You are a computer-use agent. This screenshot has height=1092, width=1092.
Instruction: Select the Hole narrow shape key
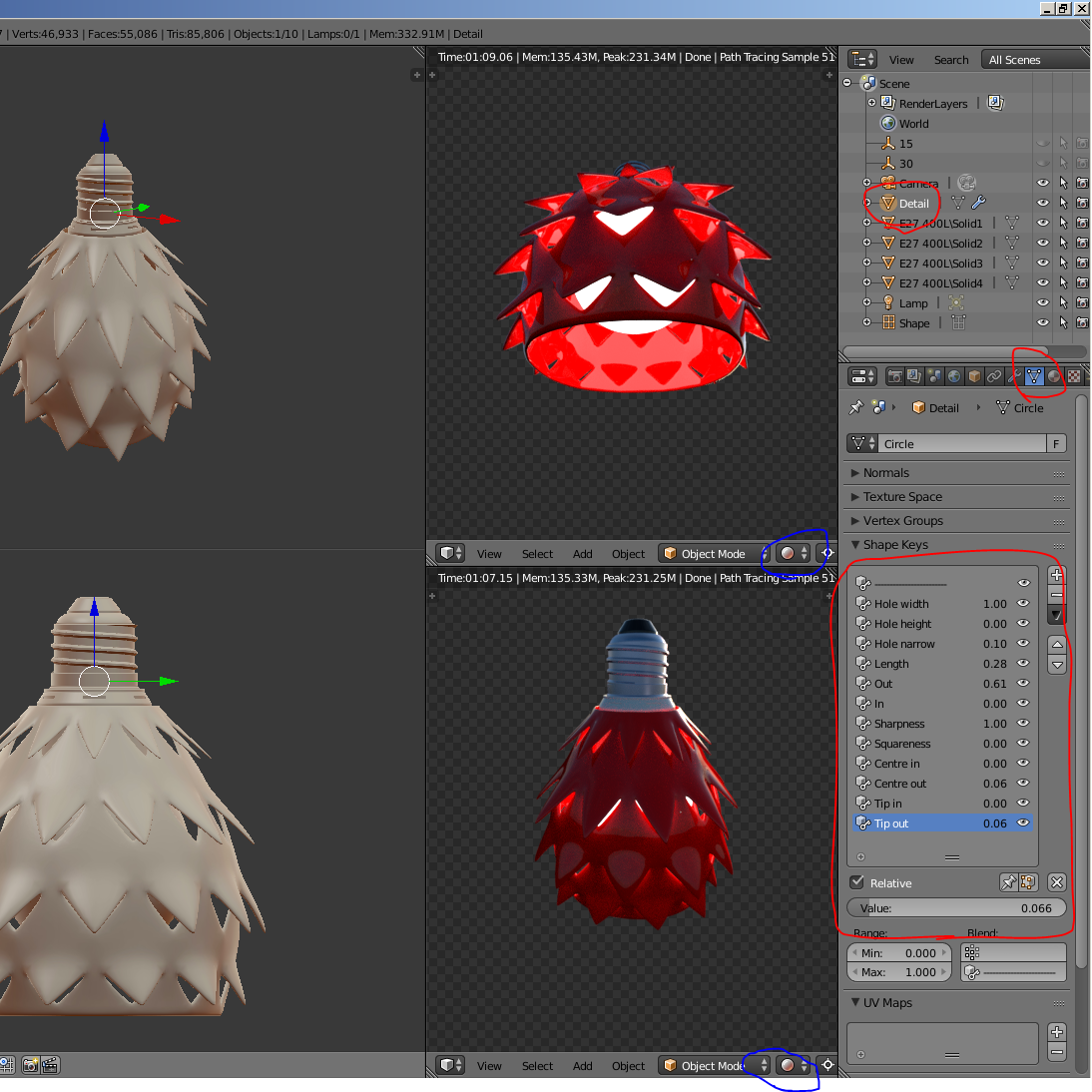point(904,644)
